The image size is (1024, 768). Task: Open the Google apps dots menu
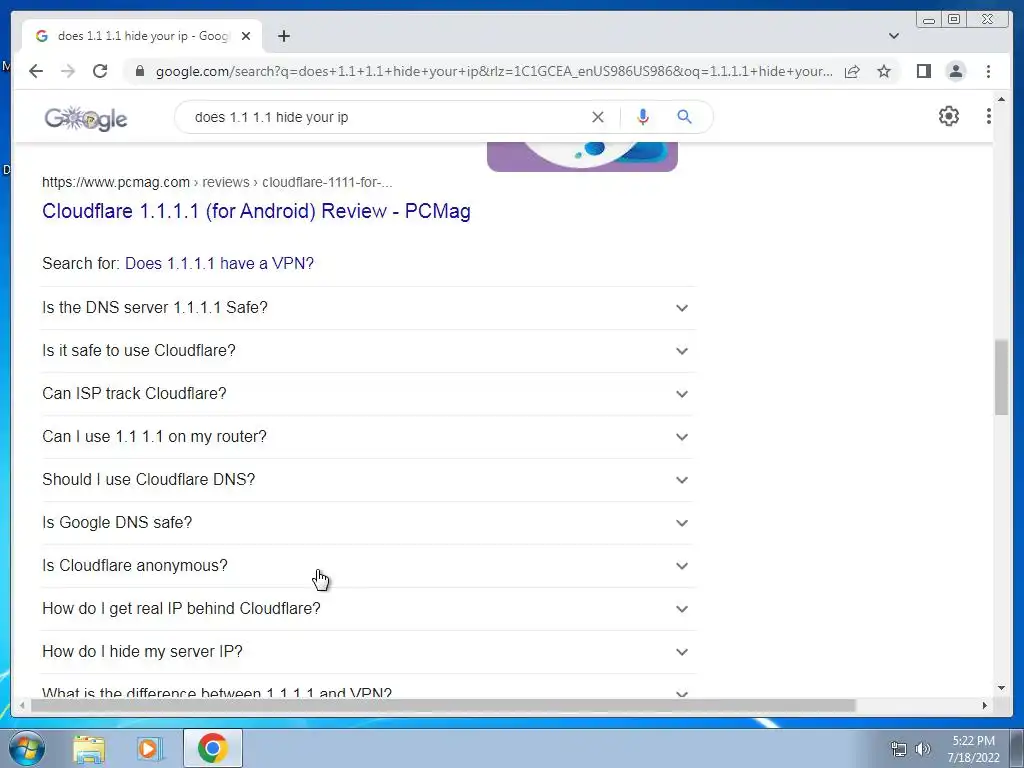click(x=989, y=116)
